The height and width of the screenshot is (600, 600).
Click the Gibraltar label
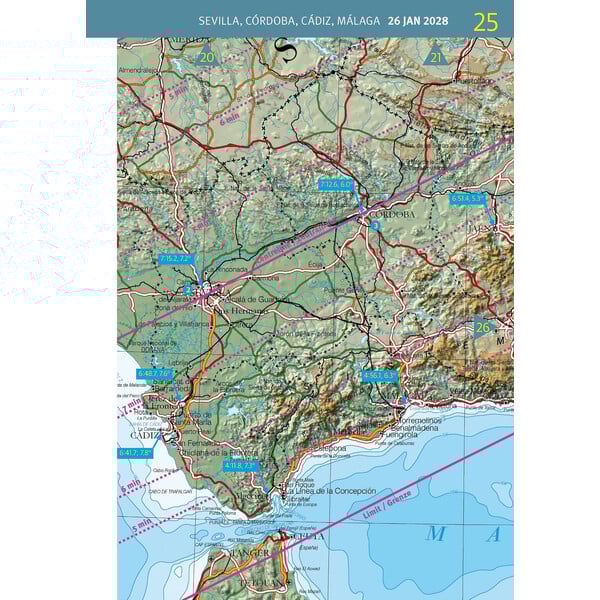[299, 499]
